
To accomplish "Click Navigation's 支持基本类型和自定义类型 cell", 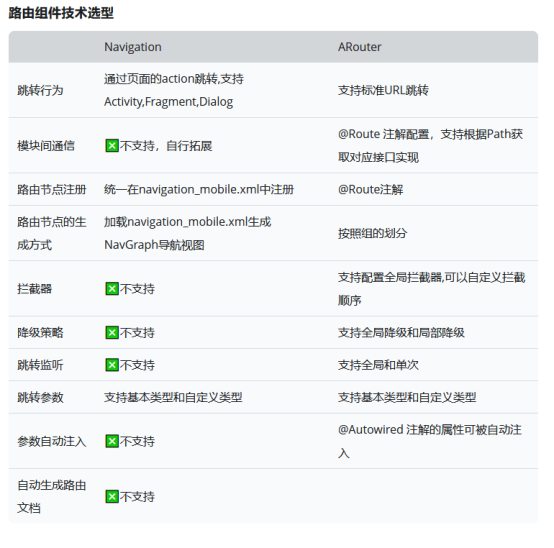I will (173, 397).
